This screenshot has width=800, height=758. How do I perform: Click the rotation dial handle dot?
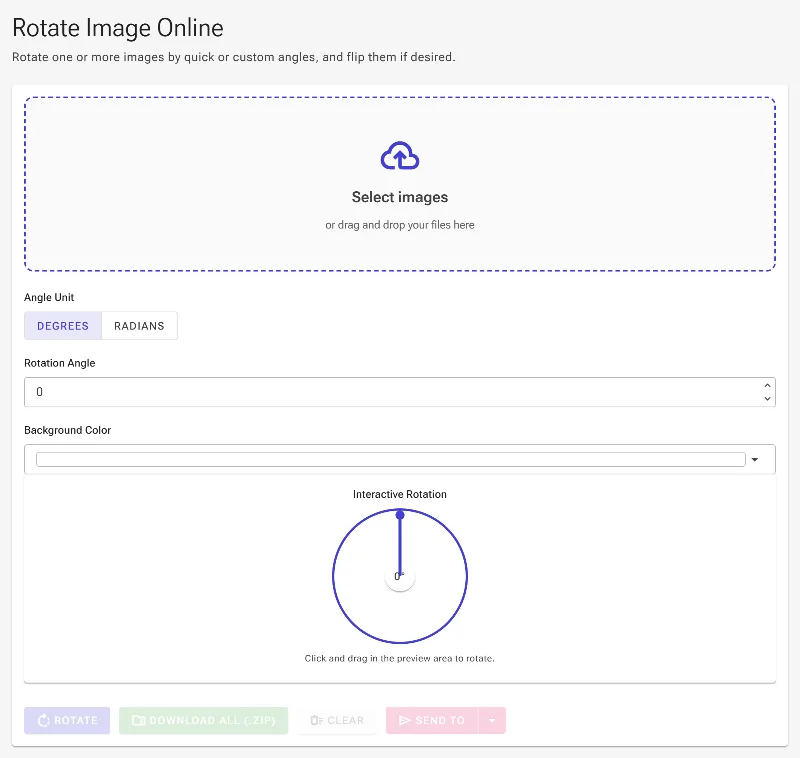400,515
